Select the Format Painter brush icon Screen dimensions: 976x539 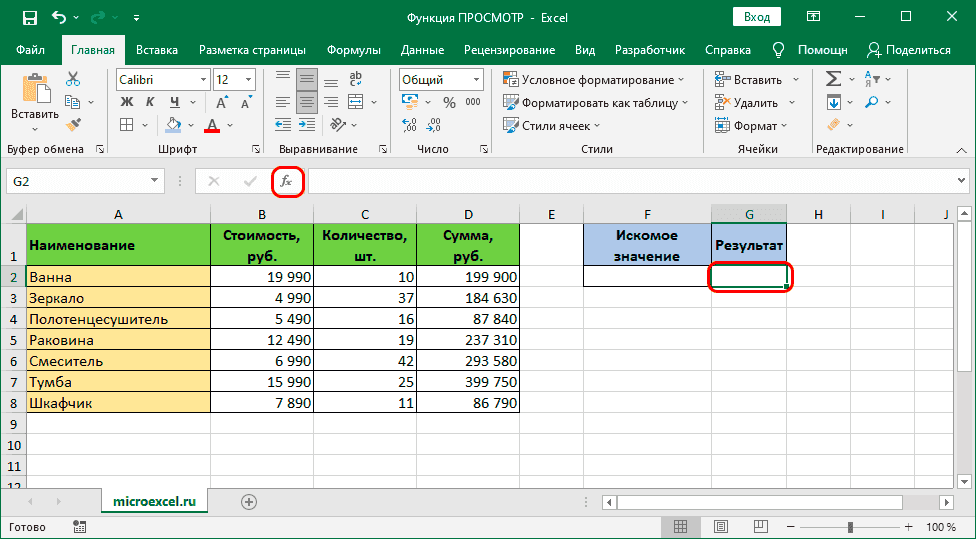(x=73, y=124)
